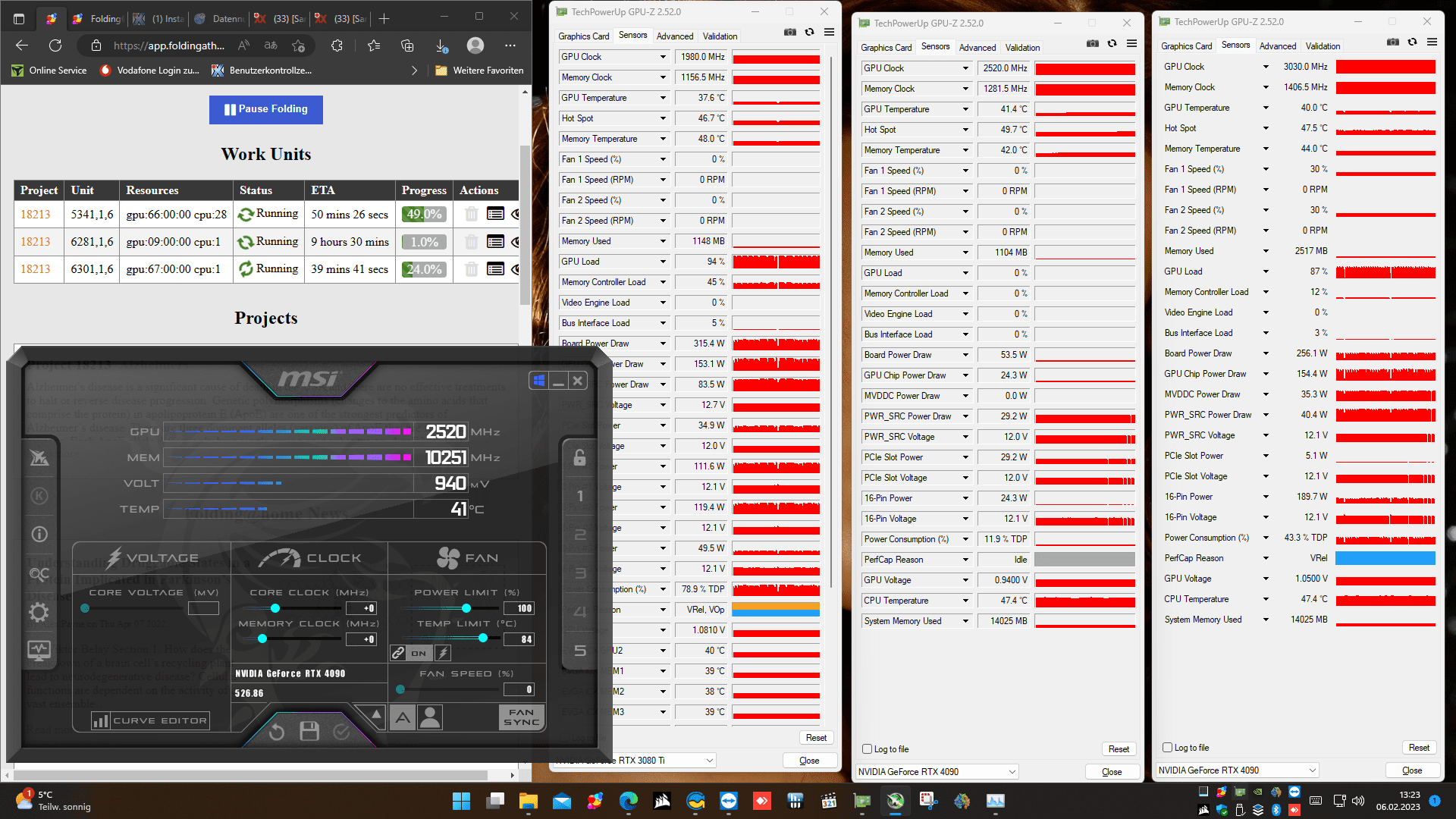
Task: Adjust the Temp Limit slider handle
Action: [483, 639]
